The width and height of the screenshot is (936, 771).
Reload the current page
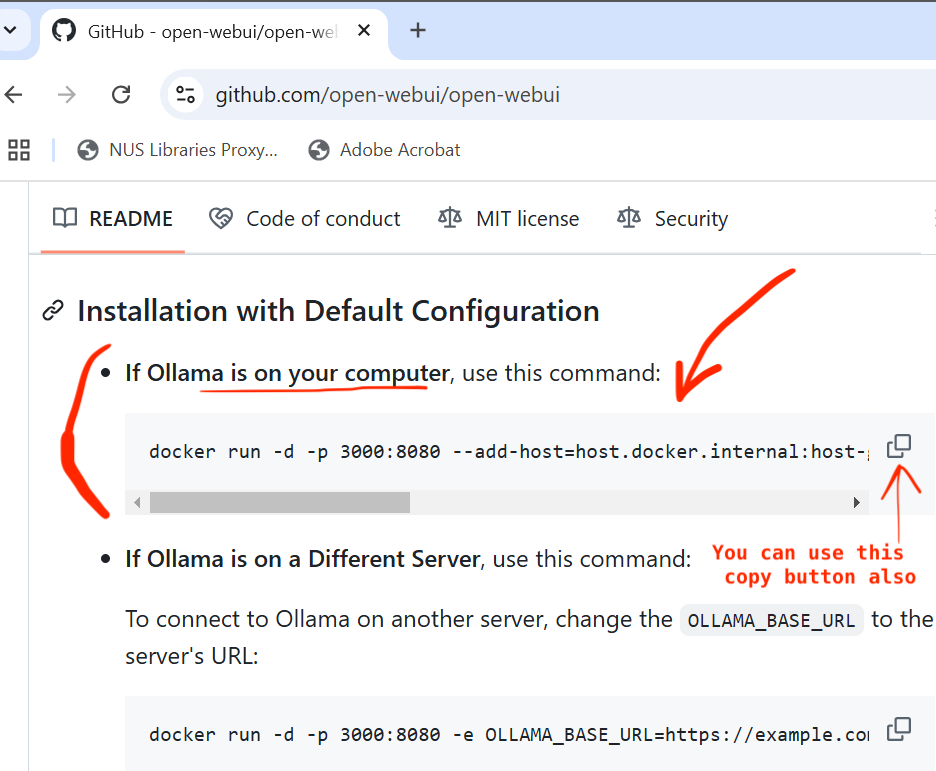point(121,94)
